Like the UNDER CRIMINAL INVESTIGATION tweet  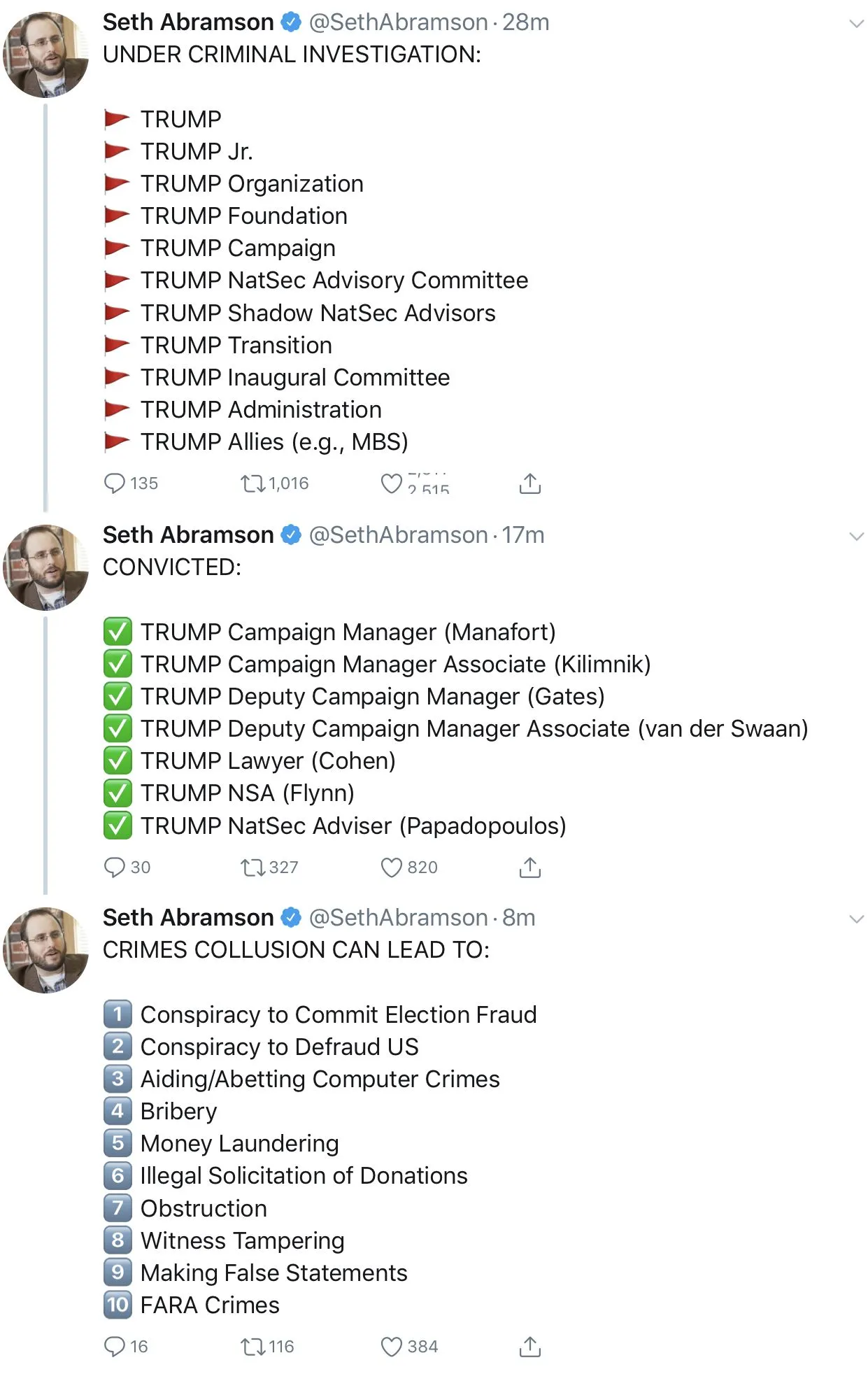click(x=391, y=483)
